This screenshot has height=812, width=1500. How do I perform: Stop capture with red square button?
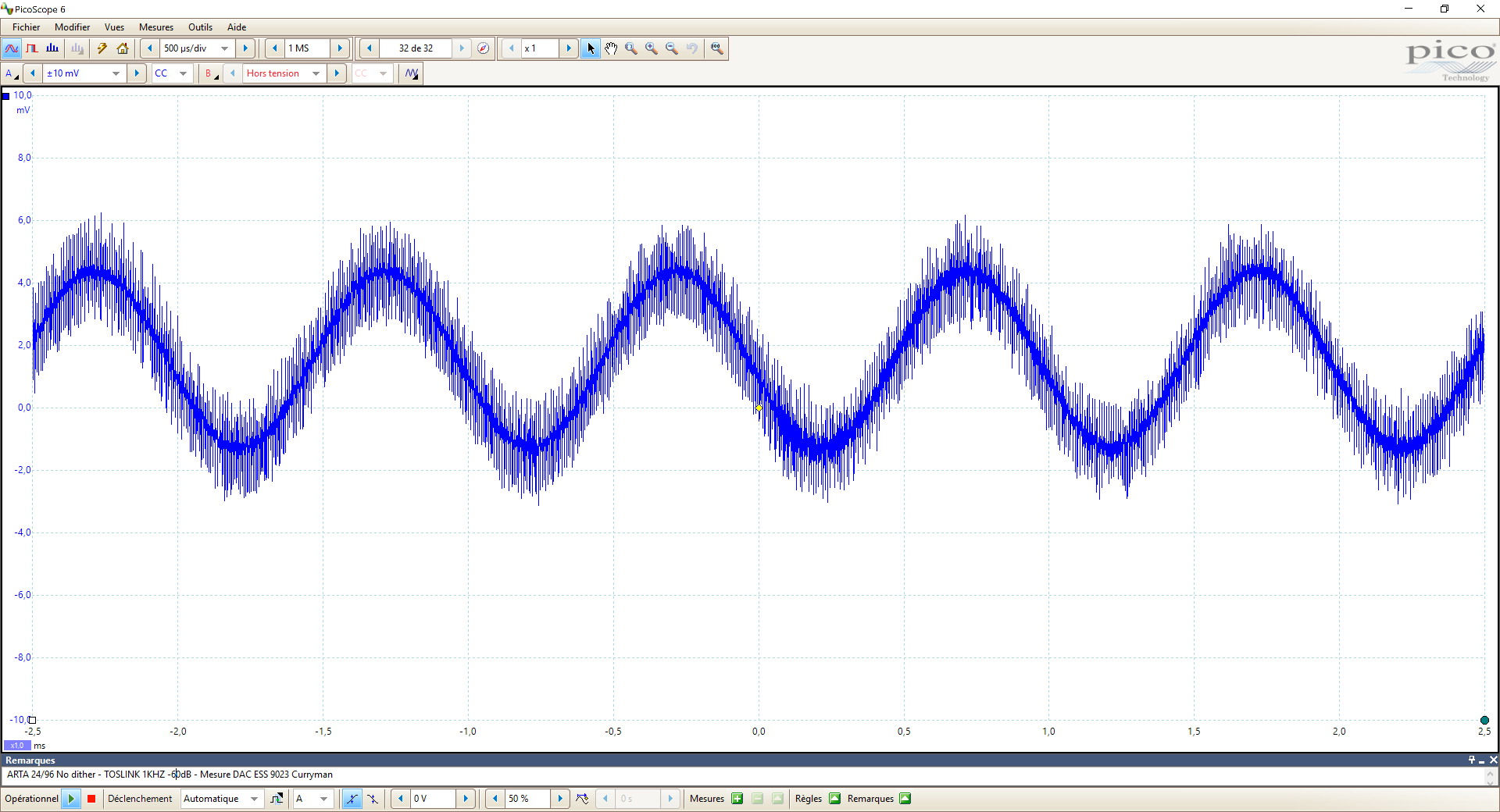tap(91, 799)
